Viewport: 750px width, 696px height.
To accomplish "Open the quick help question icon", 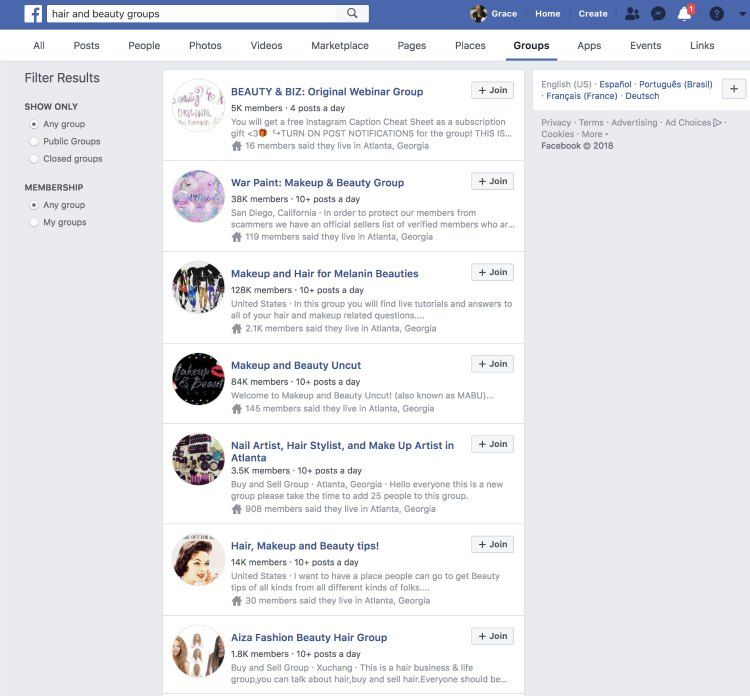I will click(716, 14).
